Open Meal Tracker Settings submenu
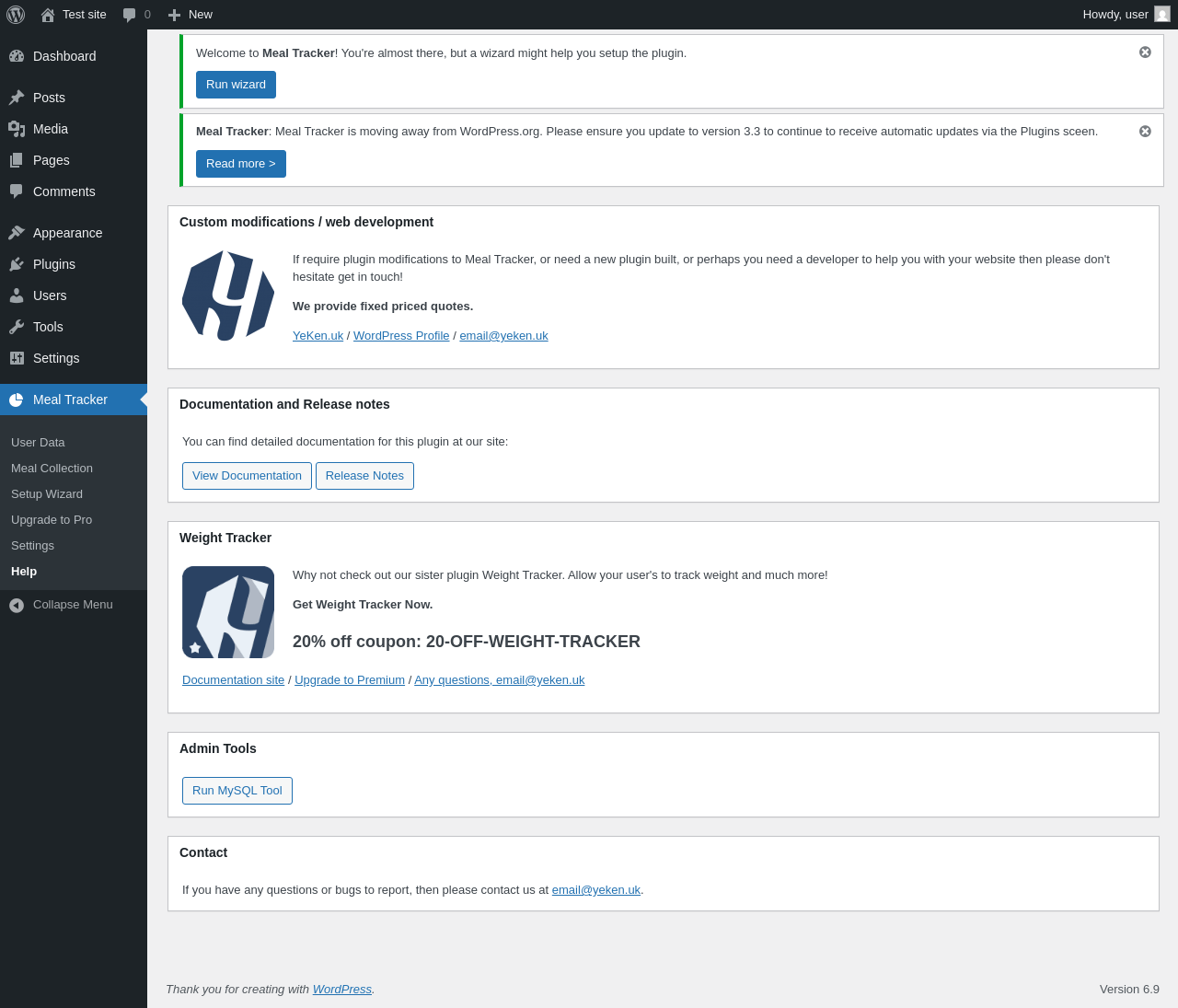This screenshot has width=1178, height=1008. 32,546
